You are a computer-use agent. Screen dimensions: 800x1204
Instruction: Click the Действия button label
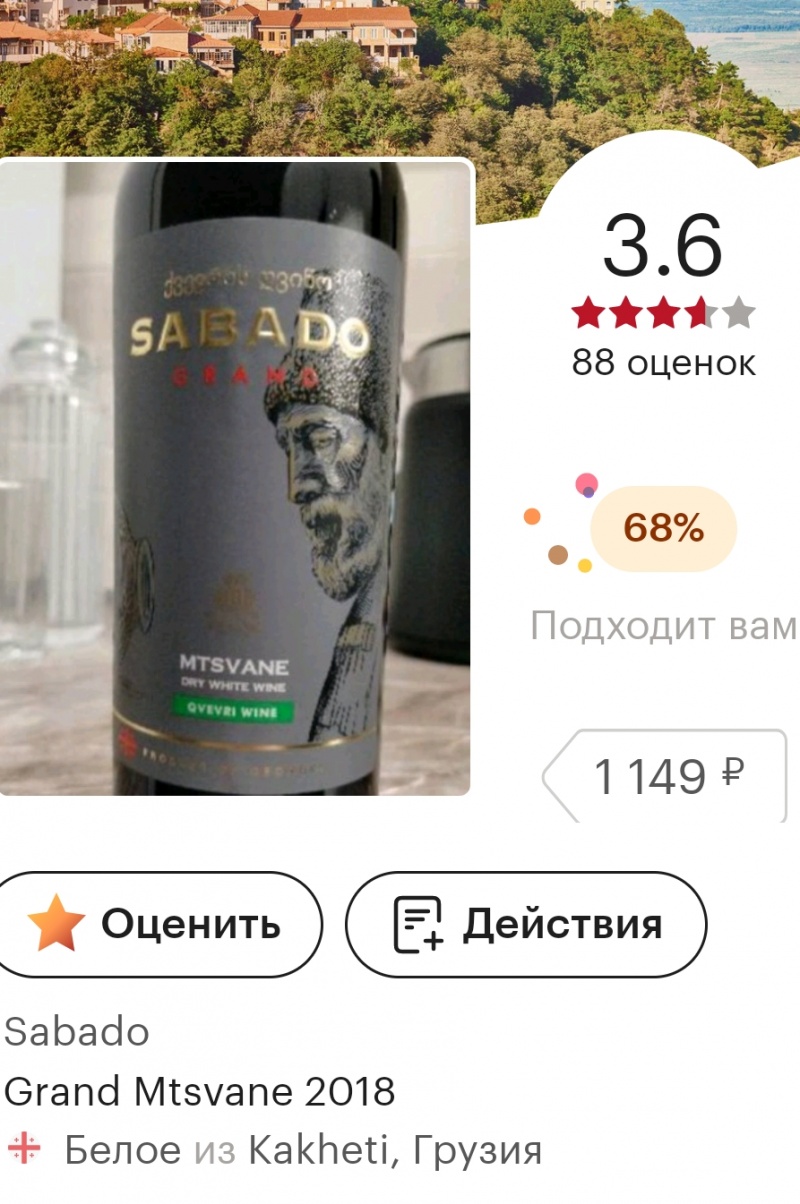562,924
